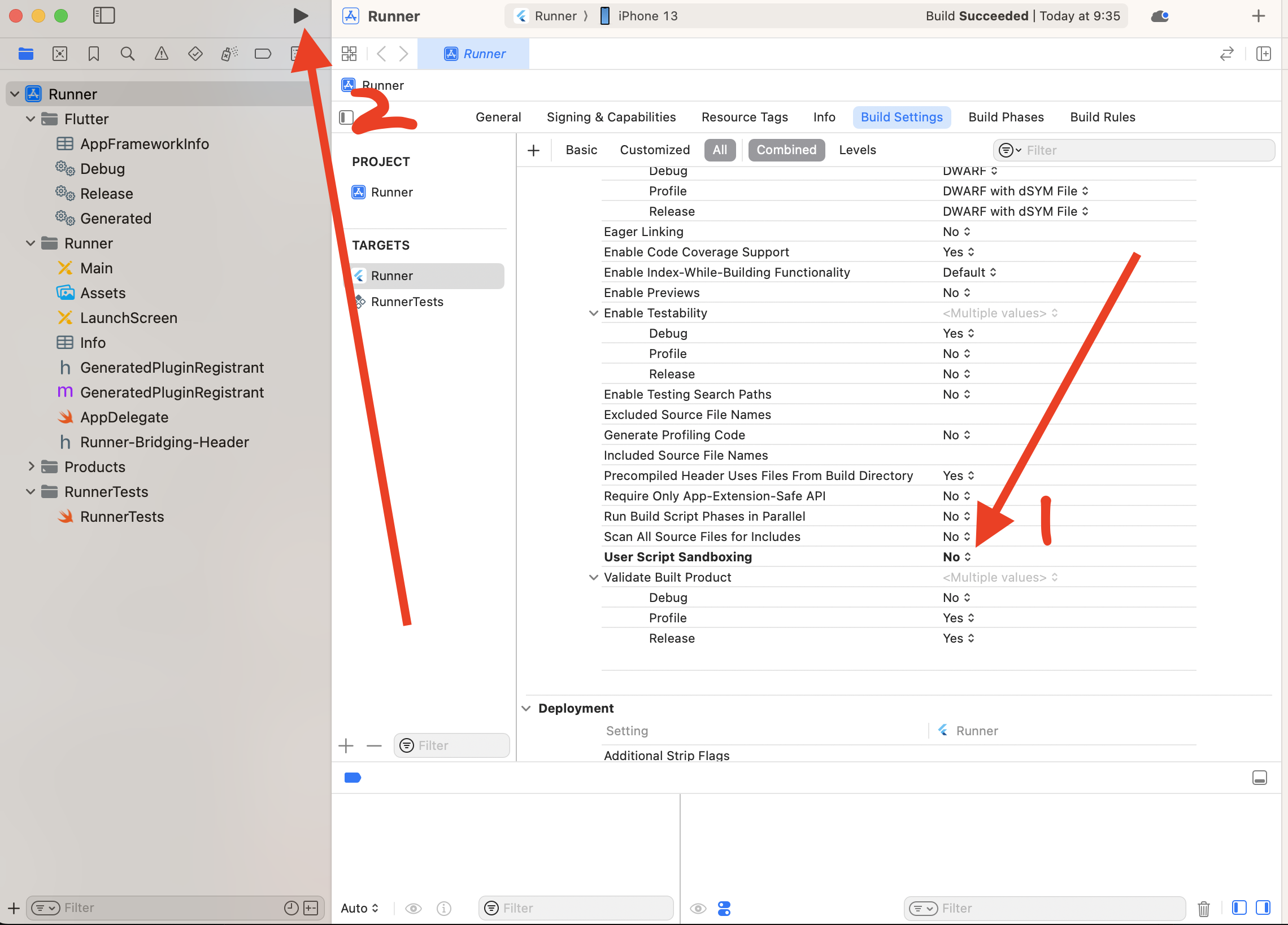Show the variables view pane
The image size is (1288, 925).
pyautogui.click(x=1239, y=908)
